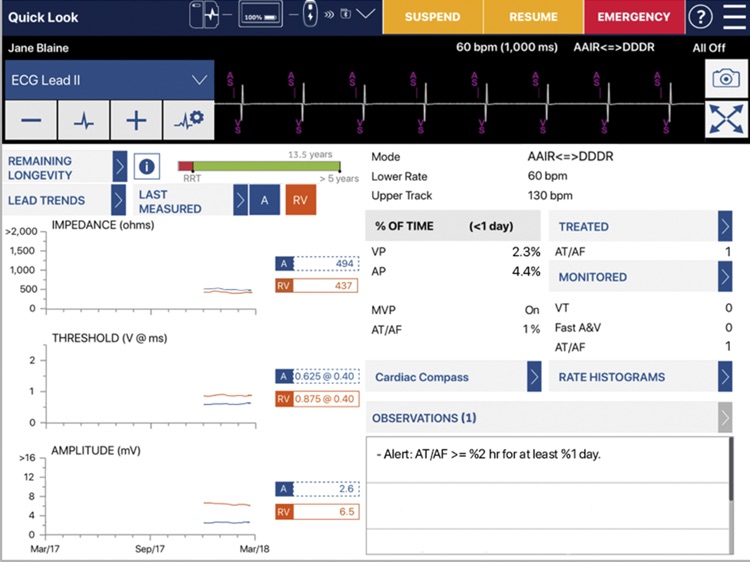Expand ECG waveform to full screen
The image size is (750, 562).
(726, 120)
